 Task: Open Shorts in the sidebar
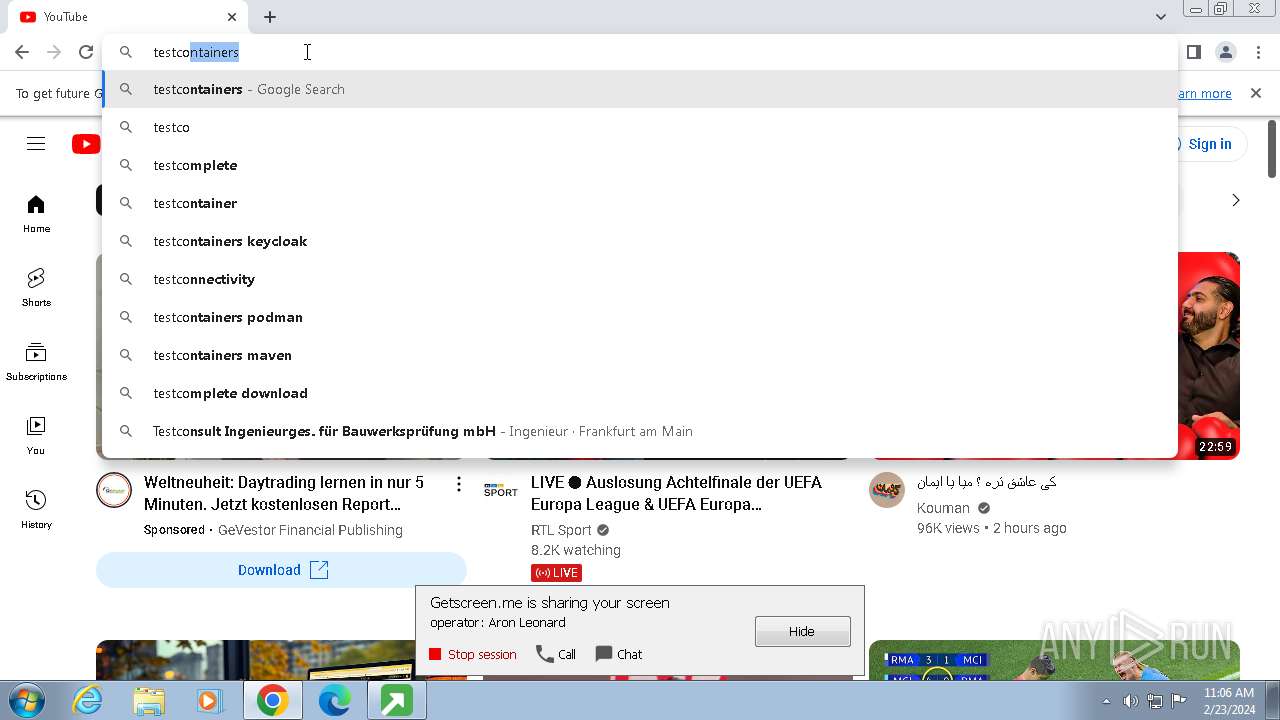pos(36,288)
